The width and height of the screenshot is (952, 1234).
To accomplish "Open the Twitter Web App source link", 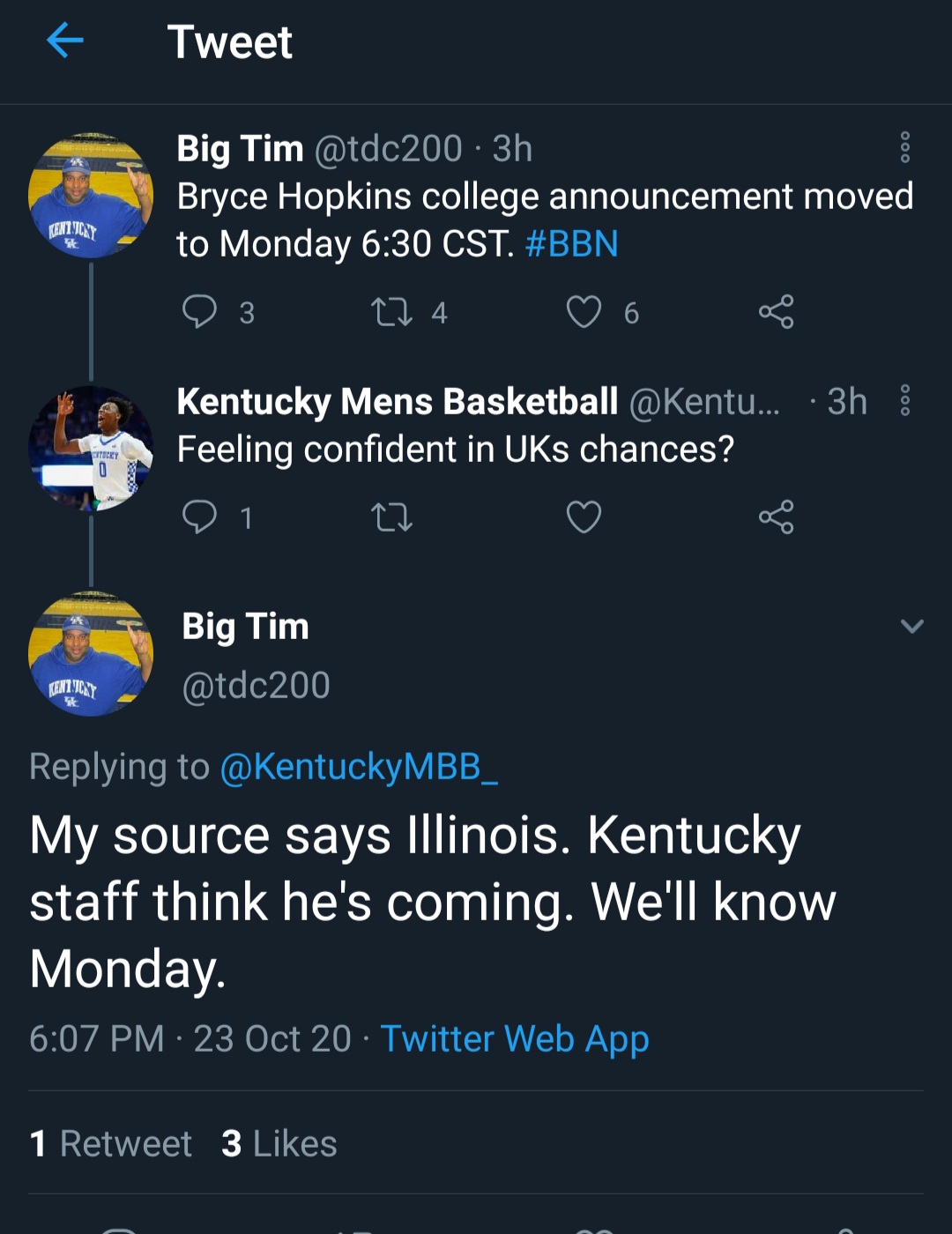I will pos(515,1038).
